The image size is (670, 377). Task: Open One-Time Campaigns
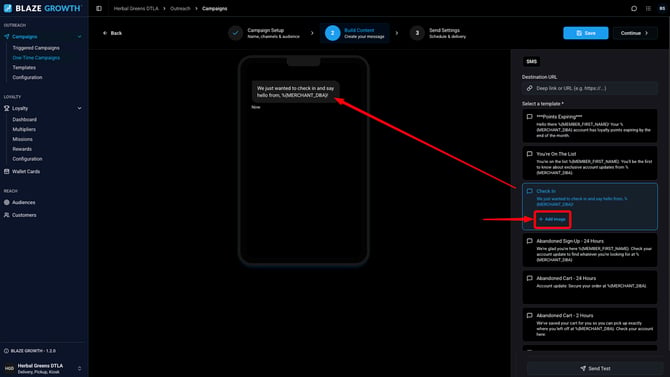36,58
